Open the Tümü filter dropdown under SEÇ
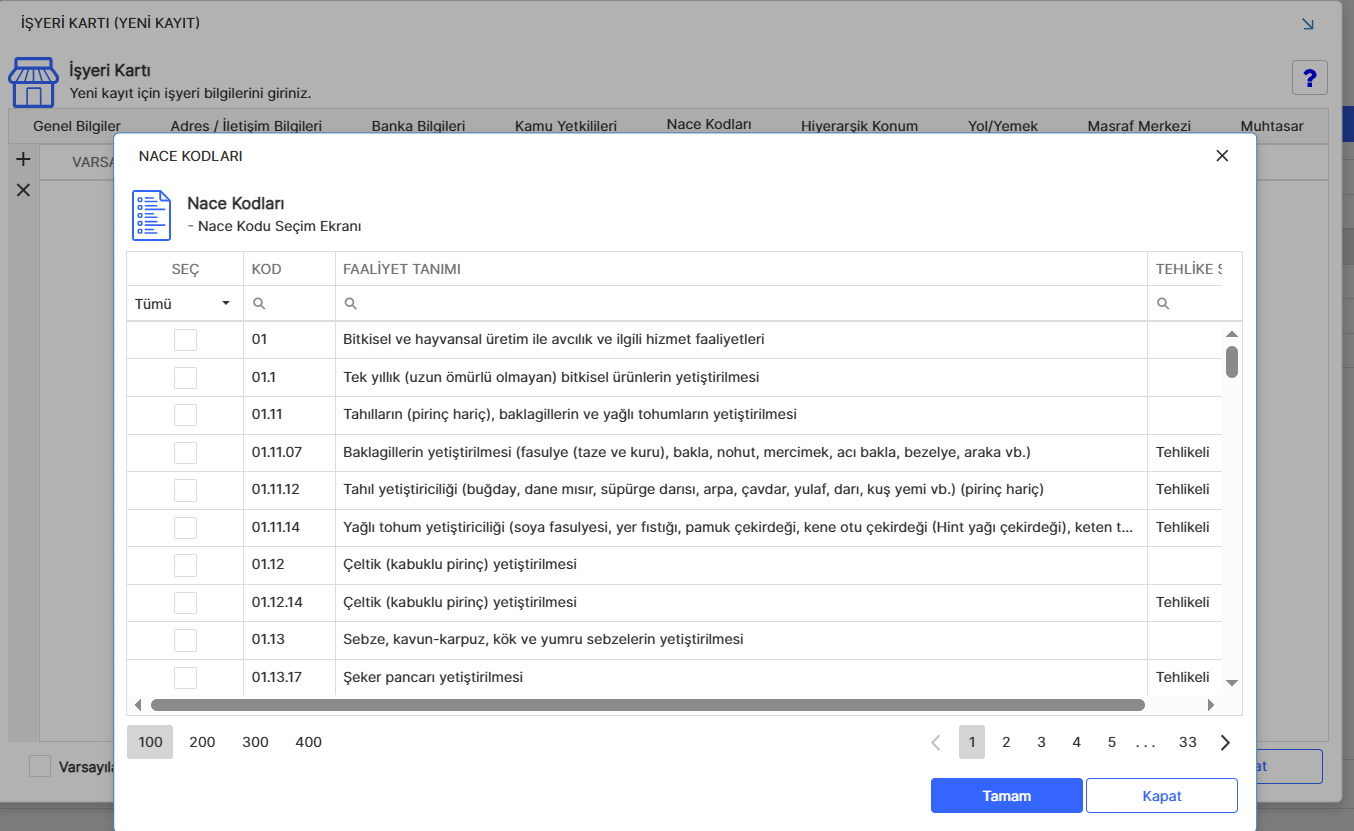This screenshot has width=1354, height=831. (x=184, y=303)
